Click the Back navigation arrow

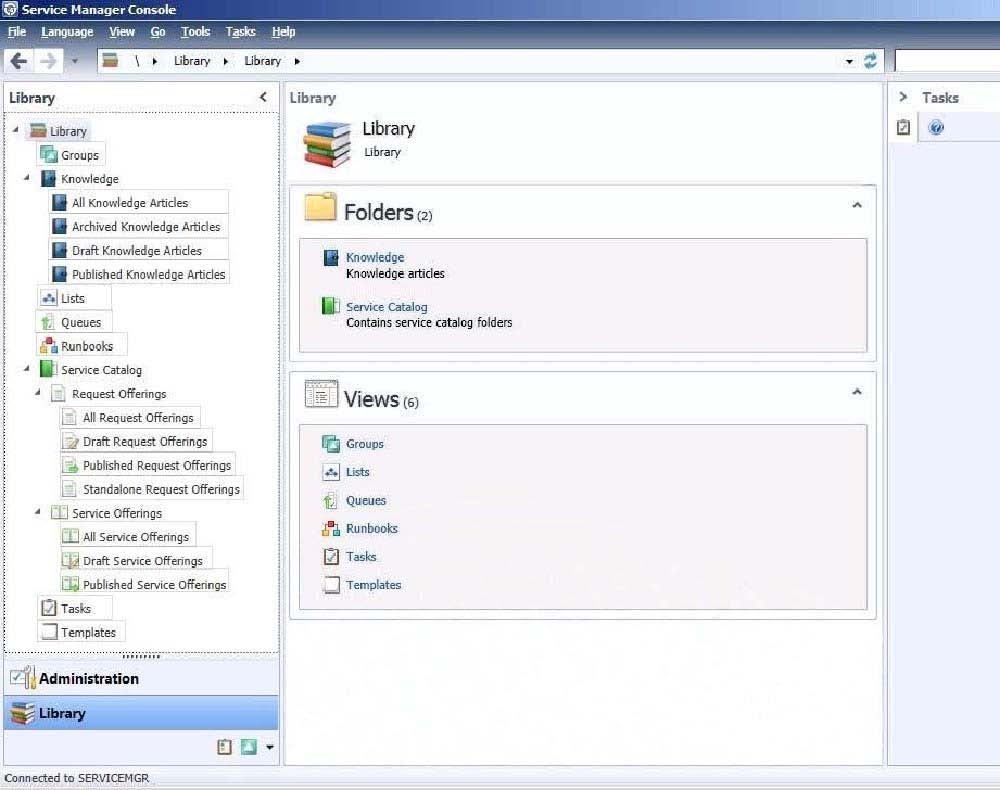pos(18,61)
